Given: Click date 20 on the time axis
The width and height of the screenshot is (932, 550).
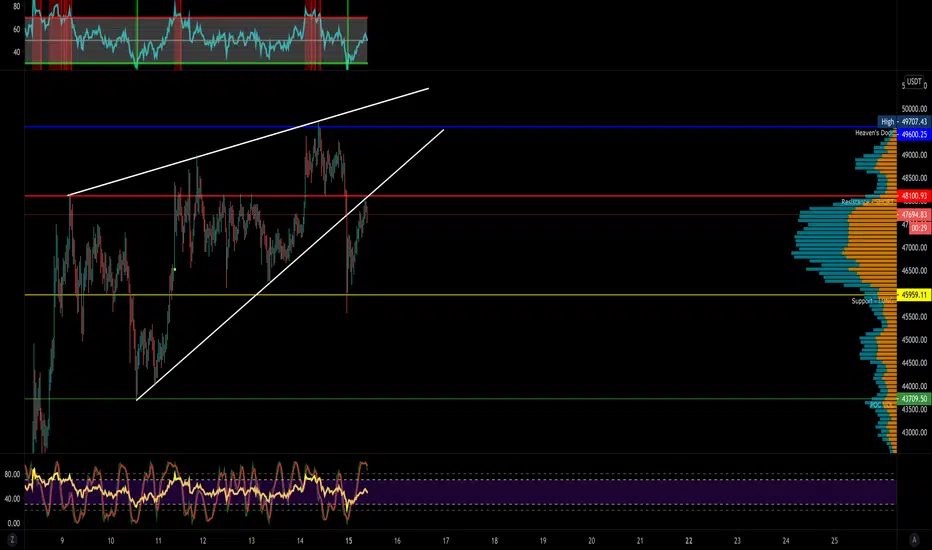Looking at the screenshot, I should point(591,540).
